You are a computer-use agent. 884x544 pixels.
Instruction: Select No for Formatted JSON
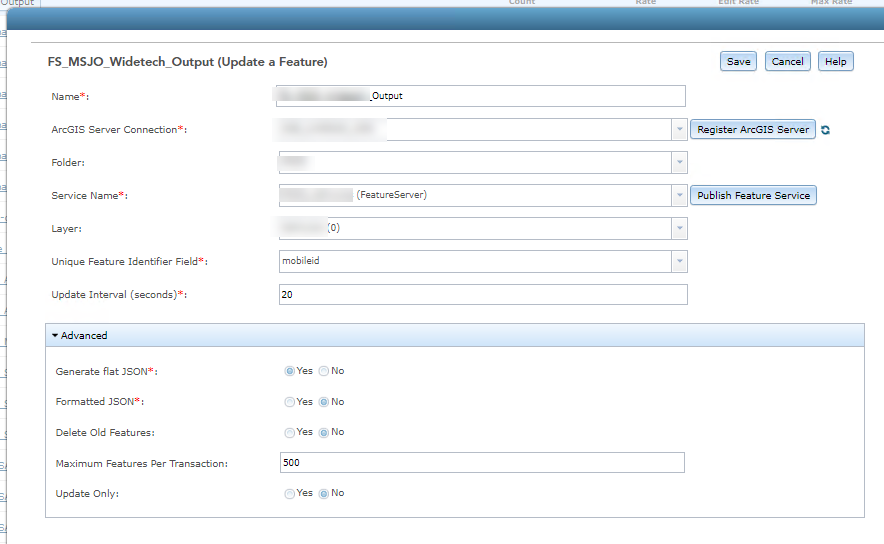click(324, 402)
